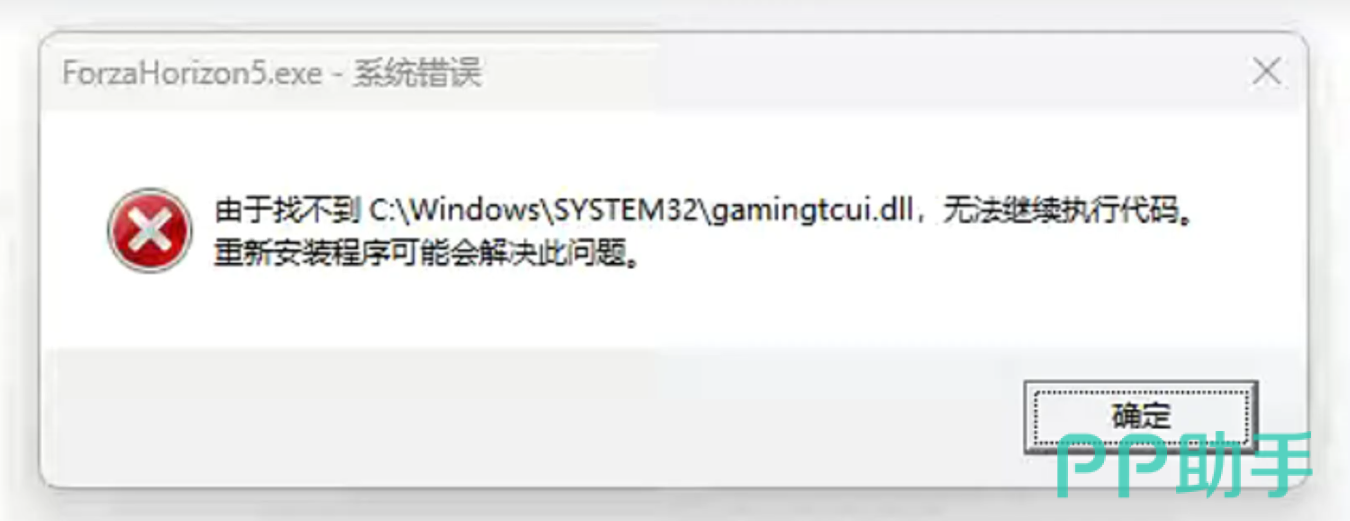Click the red error cross icon

(x=149, y=231)
